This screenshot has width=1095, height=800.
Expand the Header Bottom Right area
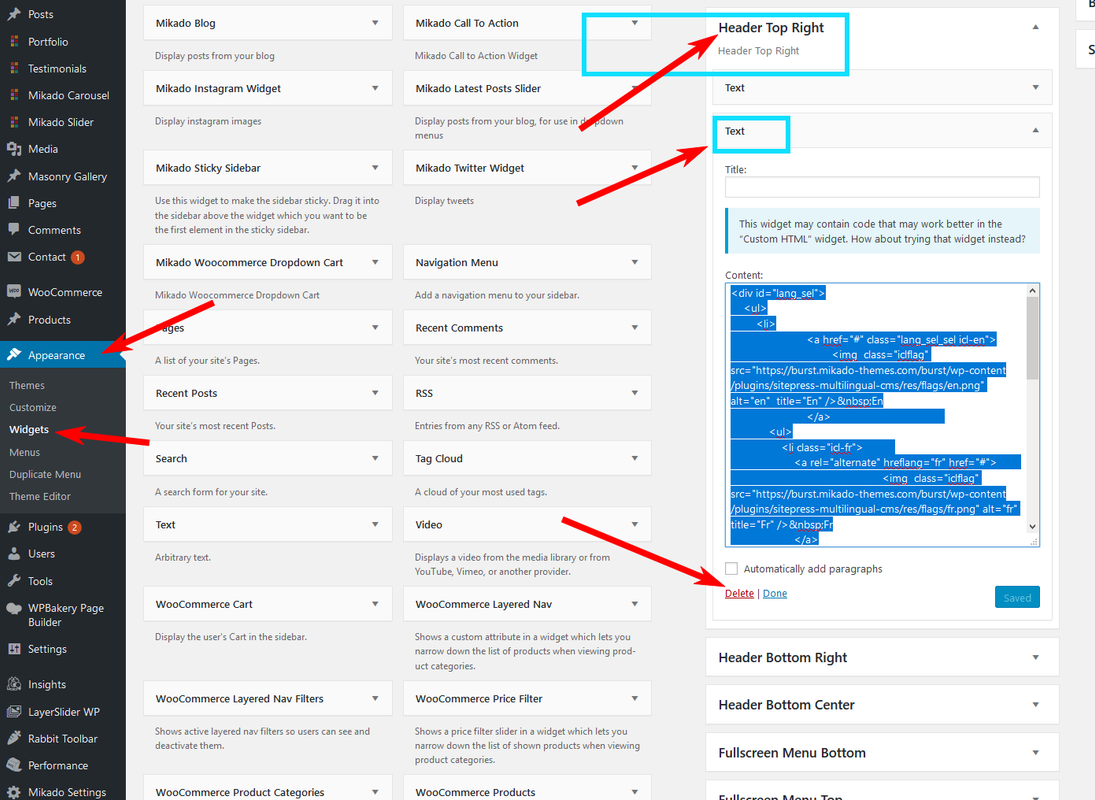point(1036,657)
